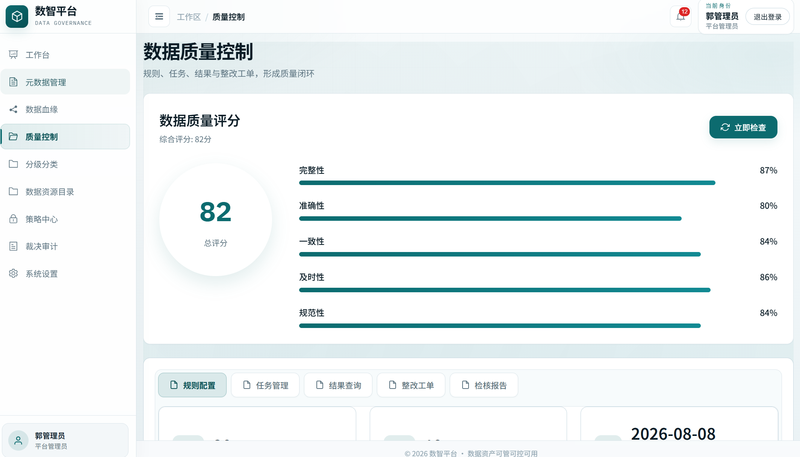The image size is (800, 457).
Task: Click the 郭管理员 identity in the header
Action: [722, 16]
